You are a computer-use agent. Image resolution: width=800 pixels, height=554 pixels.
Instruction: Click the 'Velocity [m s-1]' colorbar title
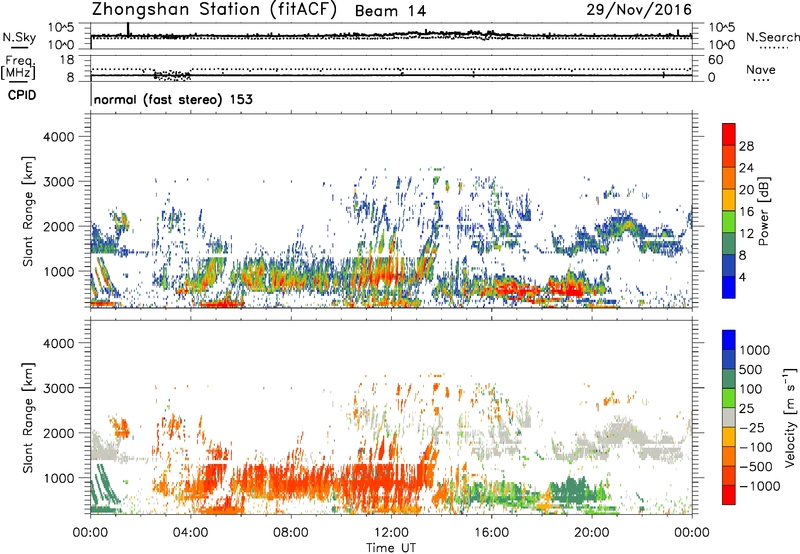click(x=790, y=417)
